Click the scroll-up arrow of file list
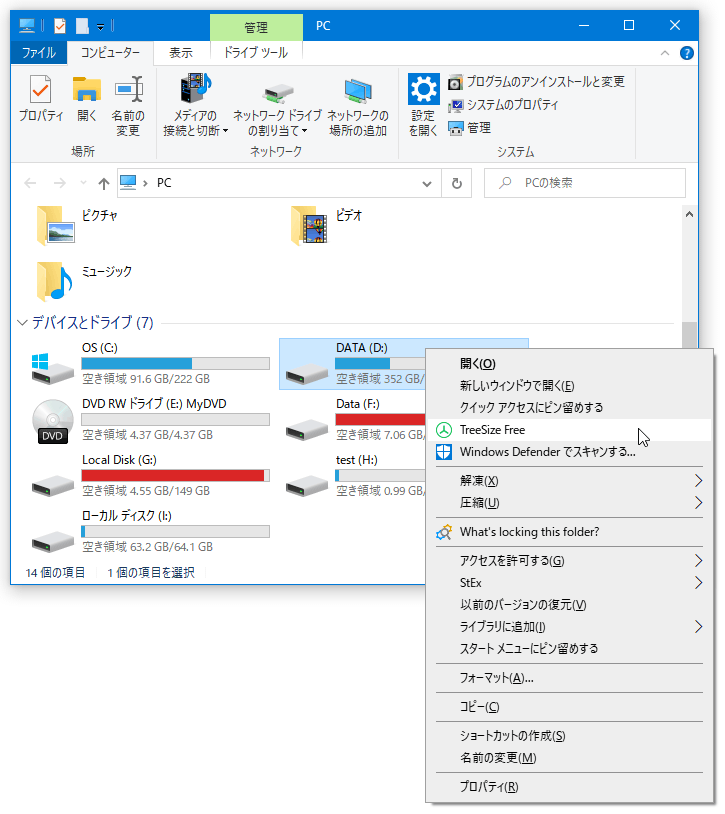This screenshot has height=814, width=725. 689,214
